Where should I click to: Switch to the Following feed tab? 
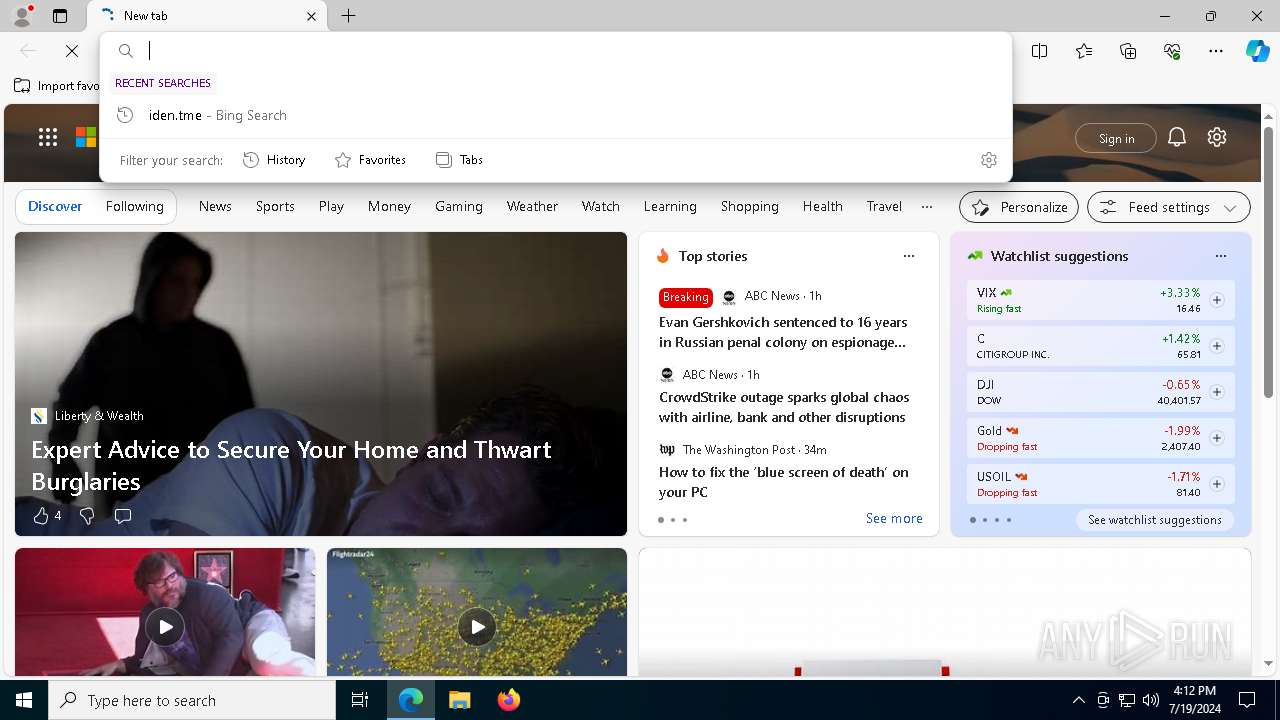(x=135, y=207)
